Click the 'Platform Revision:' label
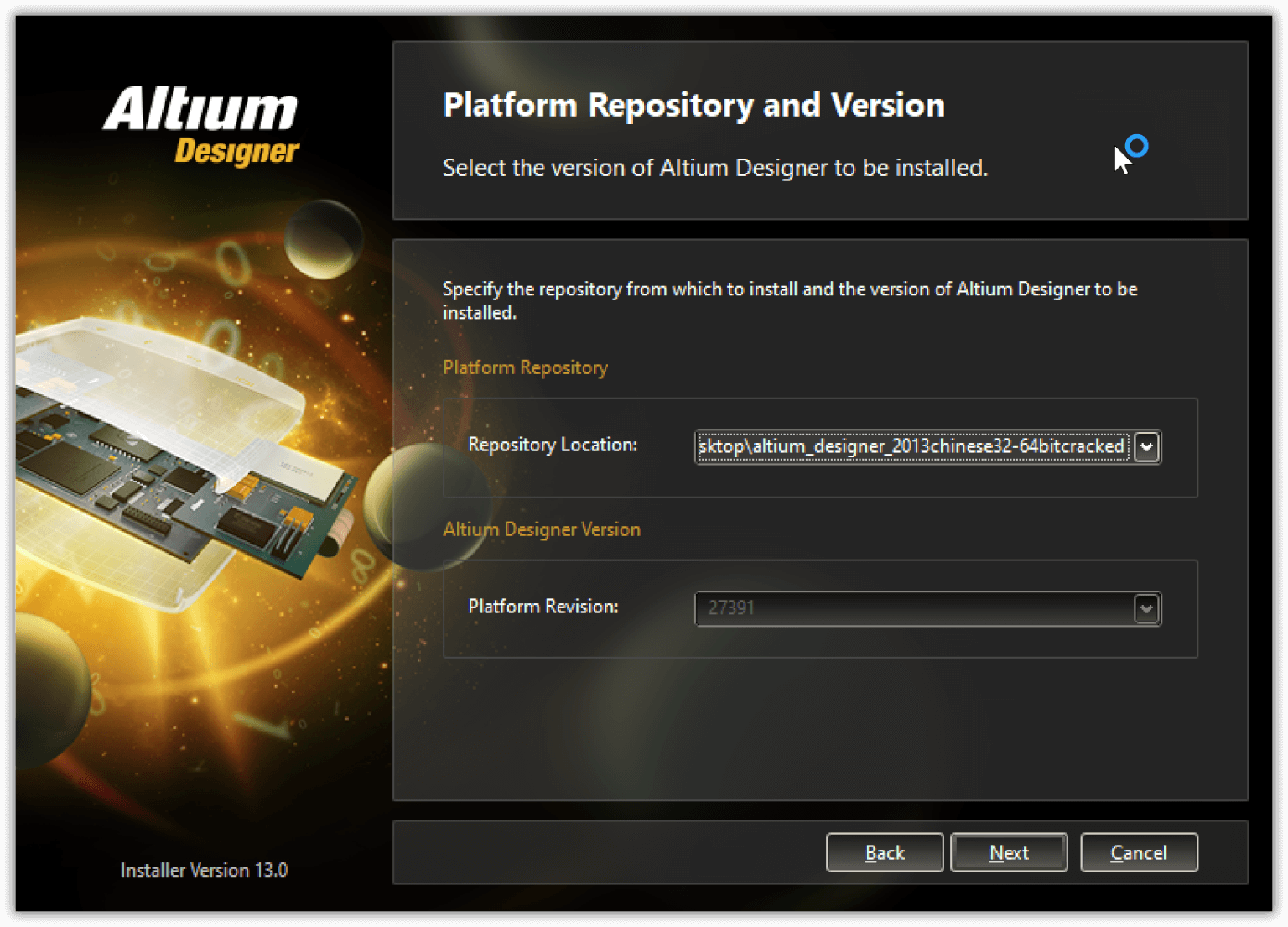The height and width of the screenshot is (927, 1288). pyautogui.click(x=543, y=607)
